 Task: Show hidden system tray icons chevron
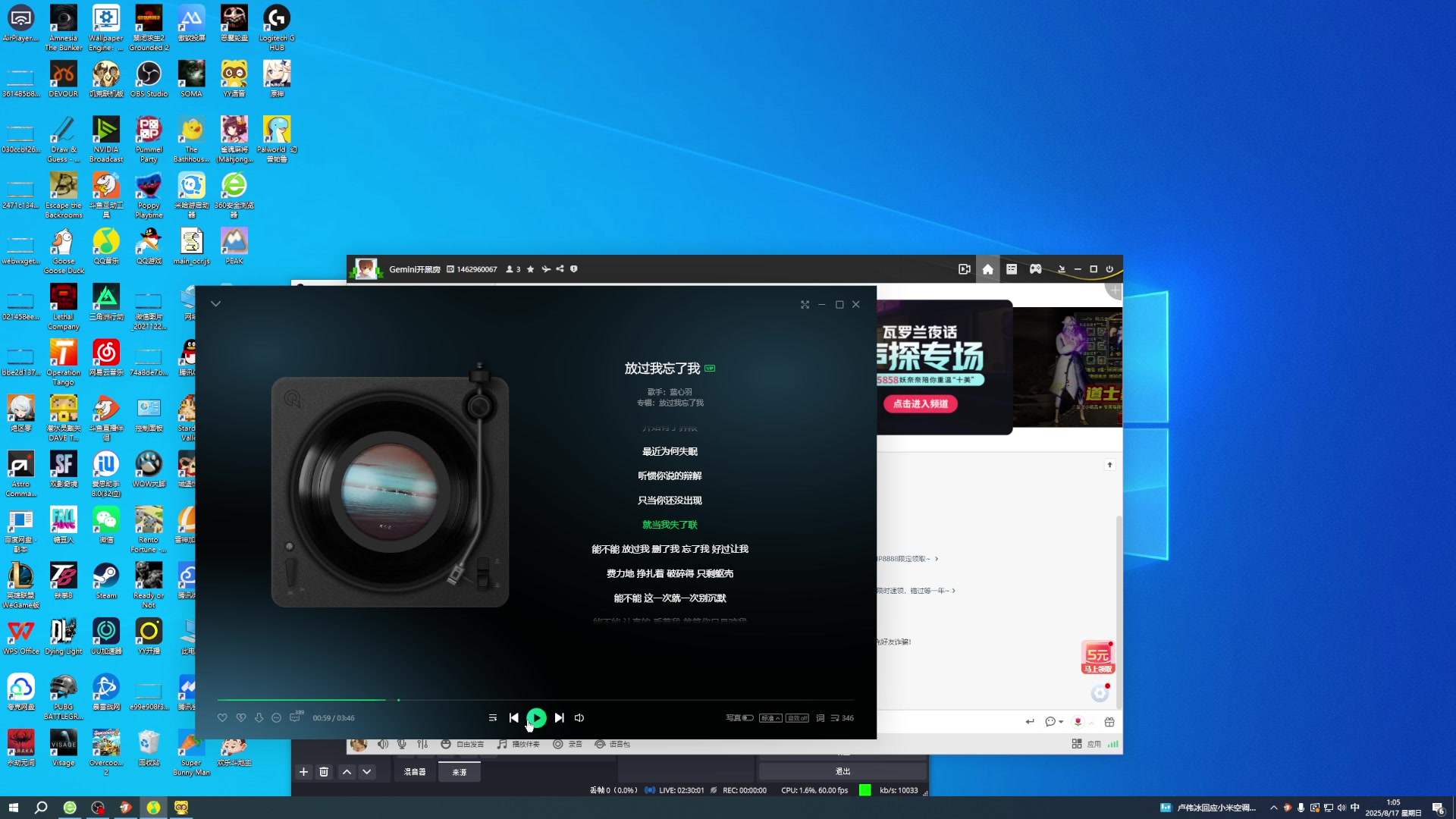tap(1273, 808)
